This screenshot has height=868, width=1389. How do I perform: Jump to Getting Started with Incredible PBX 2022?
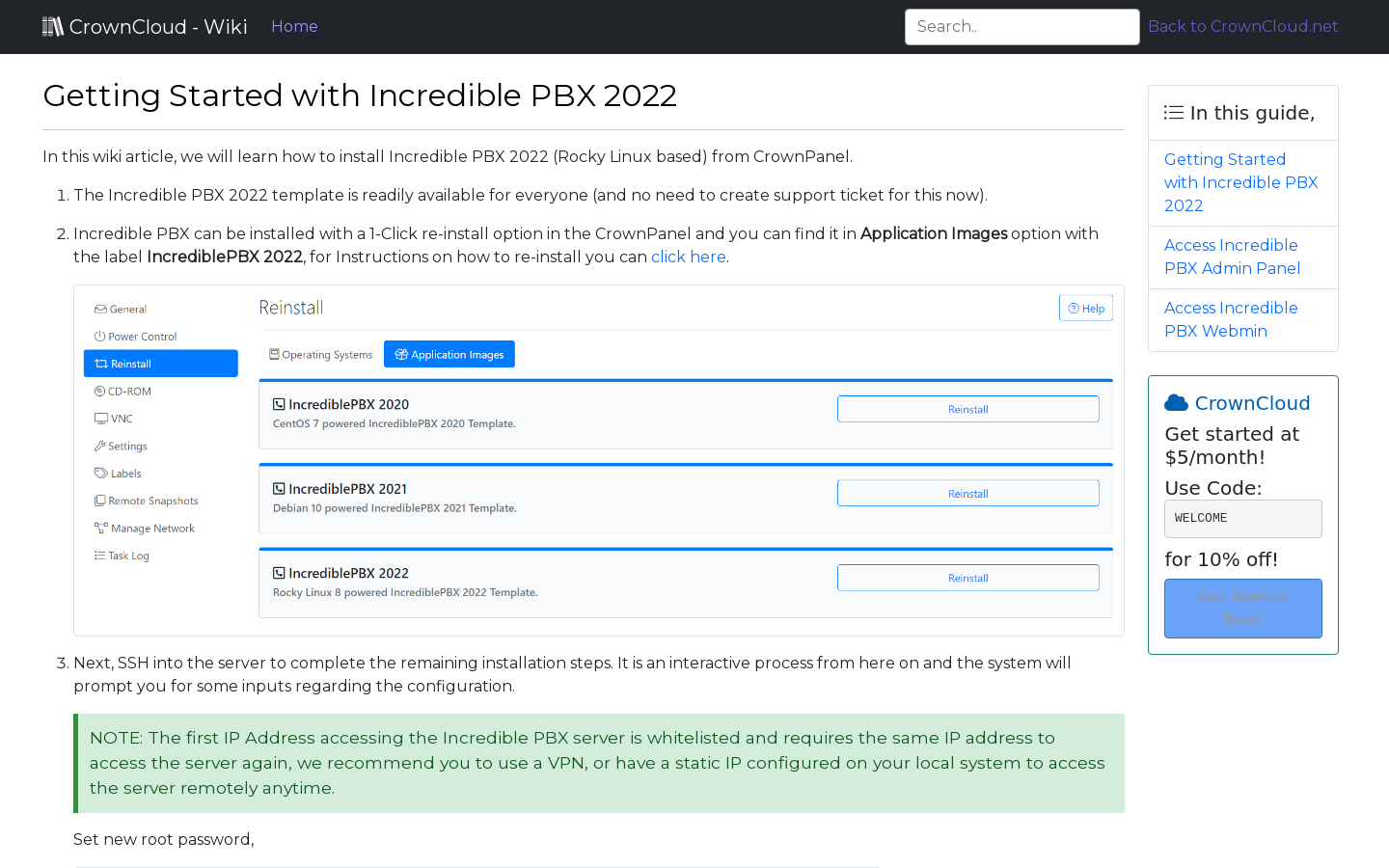pos(1242,182)
